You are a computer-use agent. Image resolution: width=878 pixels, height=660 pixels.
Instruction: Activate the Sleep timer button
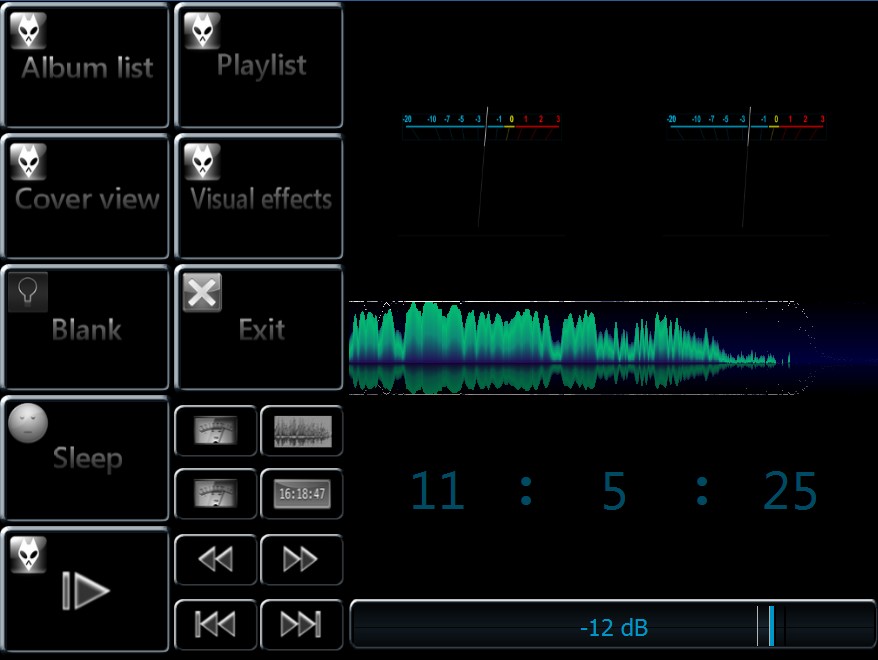(85, 458)
